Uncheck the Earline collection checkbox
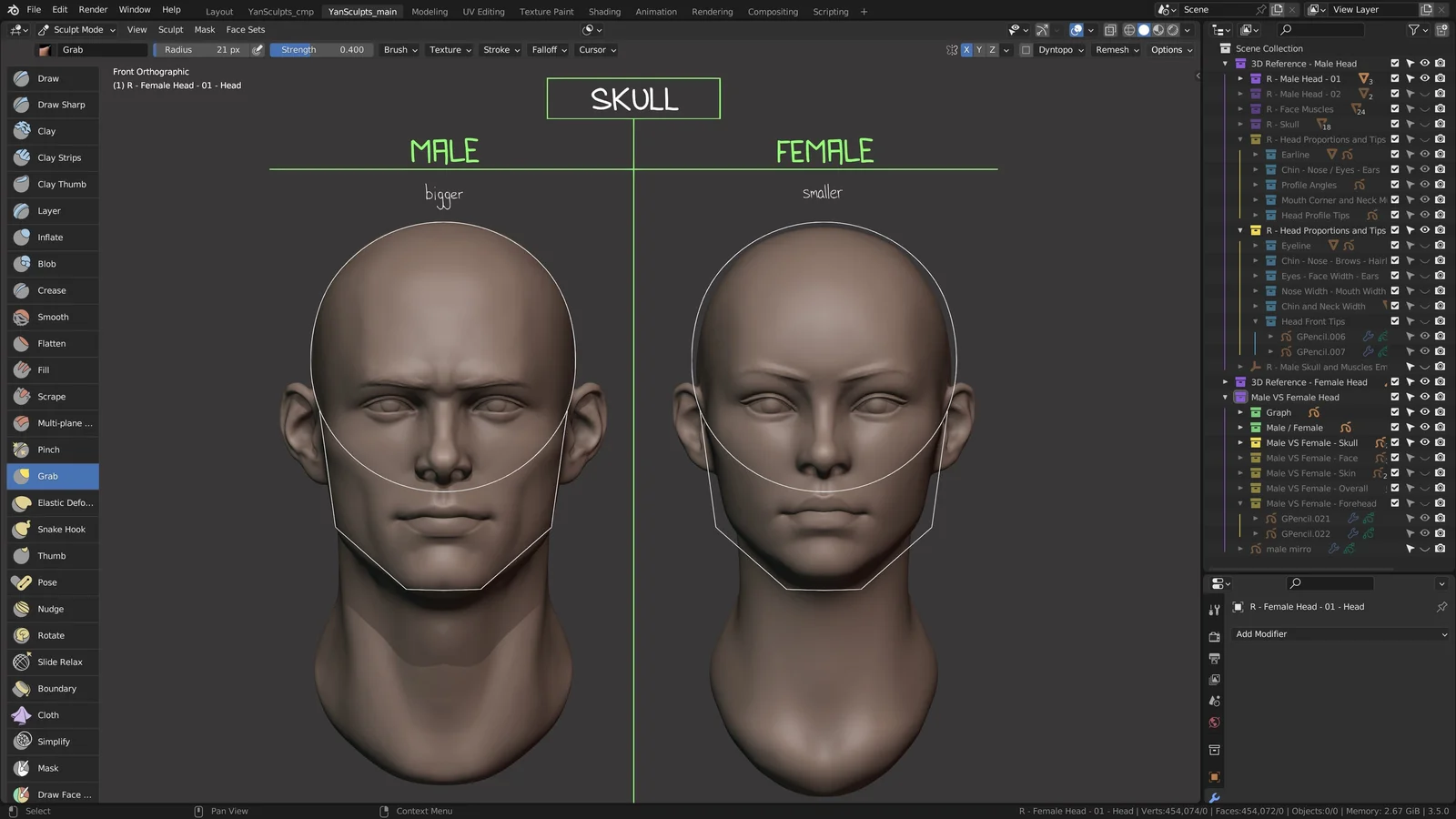Image resolution: width=1456 pixels, height=819 pixels. point(1394,154)
